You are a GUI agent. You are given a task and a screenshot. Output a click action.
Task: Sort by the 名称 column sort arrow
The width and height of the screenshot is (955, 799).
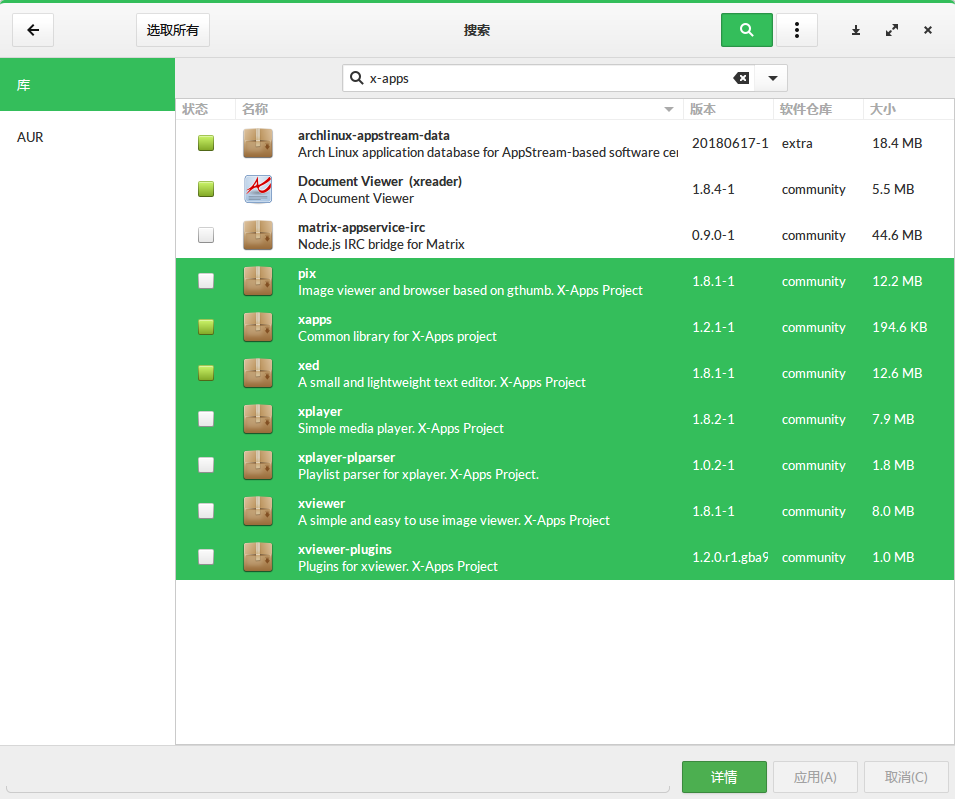pyautogui.click(x=669, y=110)
